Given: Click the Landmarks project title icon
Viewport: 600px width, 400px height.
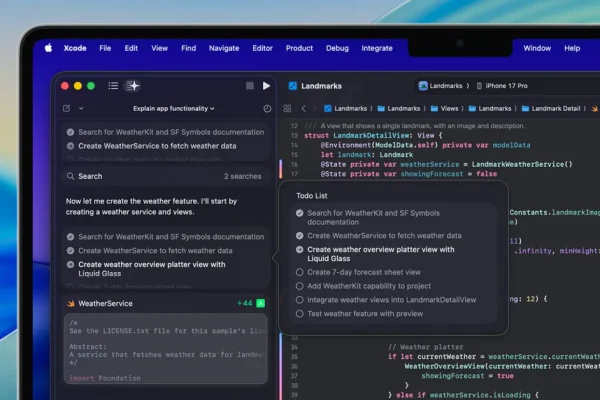Looking at the screenshot, I should [293, 86].
